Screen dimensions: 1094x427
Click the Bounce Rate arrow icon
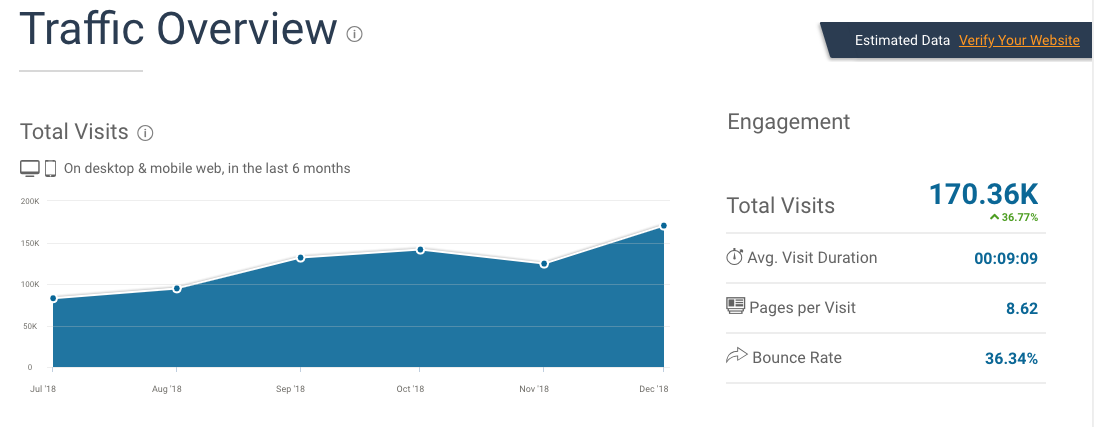tap(736, 356)
